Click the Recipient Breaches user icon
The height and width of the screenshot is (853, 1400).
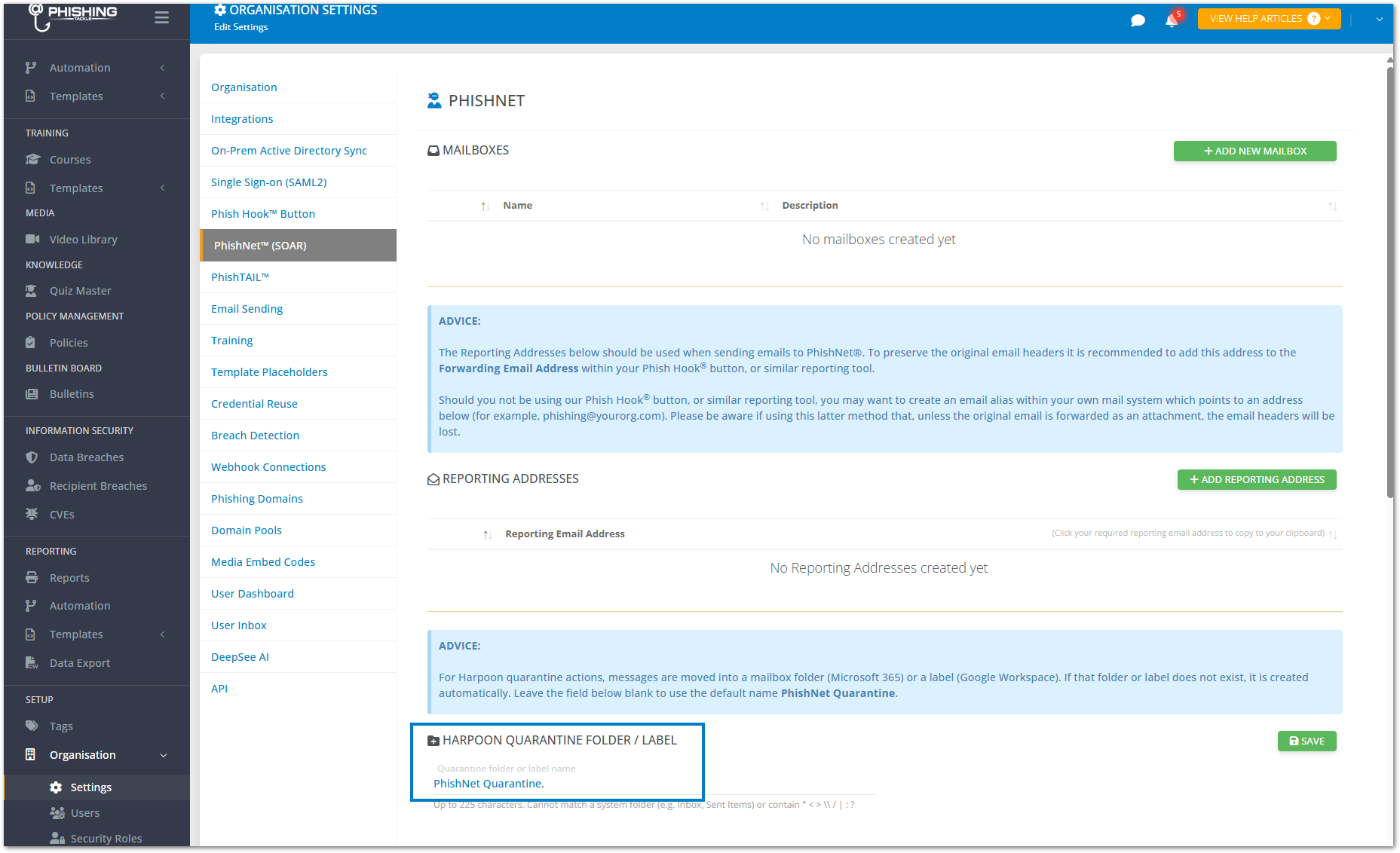32,486
